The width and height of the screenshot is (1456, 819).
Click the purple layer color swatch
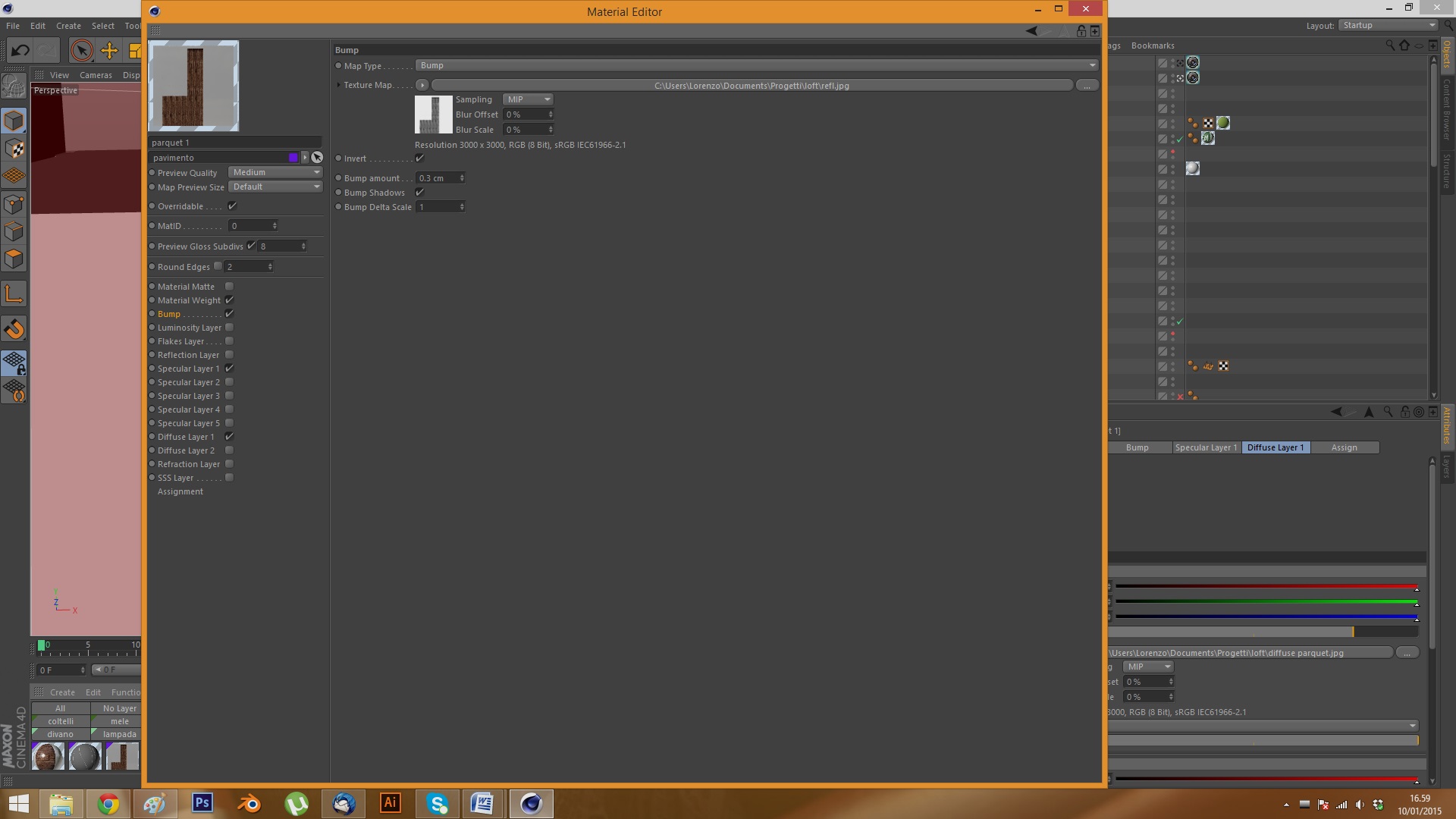(293, 158)
